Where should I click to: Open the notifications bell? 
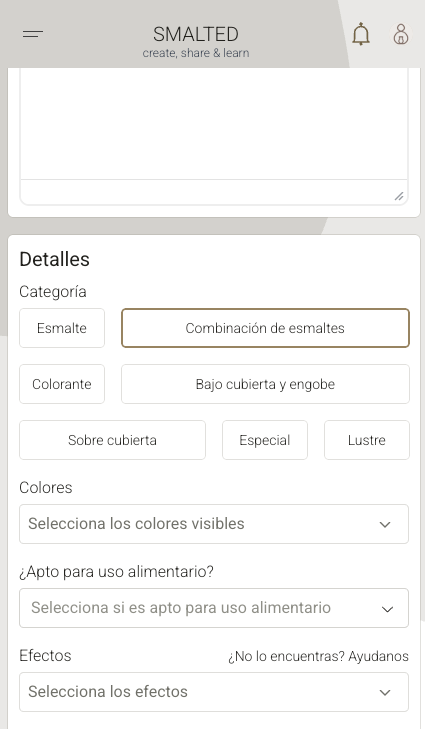pos(361,34)
